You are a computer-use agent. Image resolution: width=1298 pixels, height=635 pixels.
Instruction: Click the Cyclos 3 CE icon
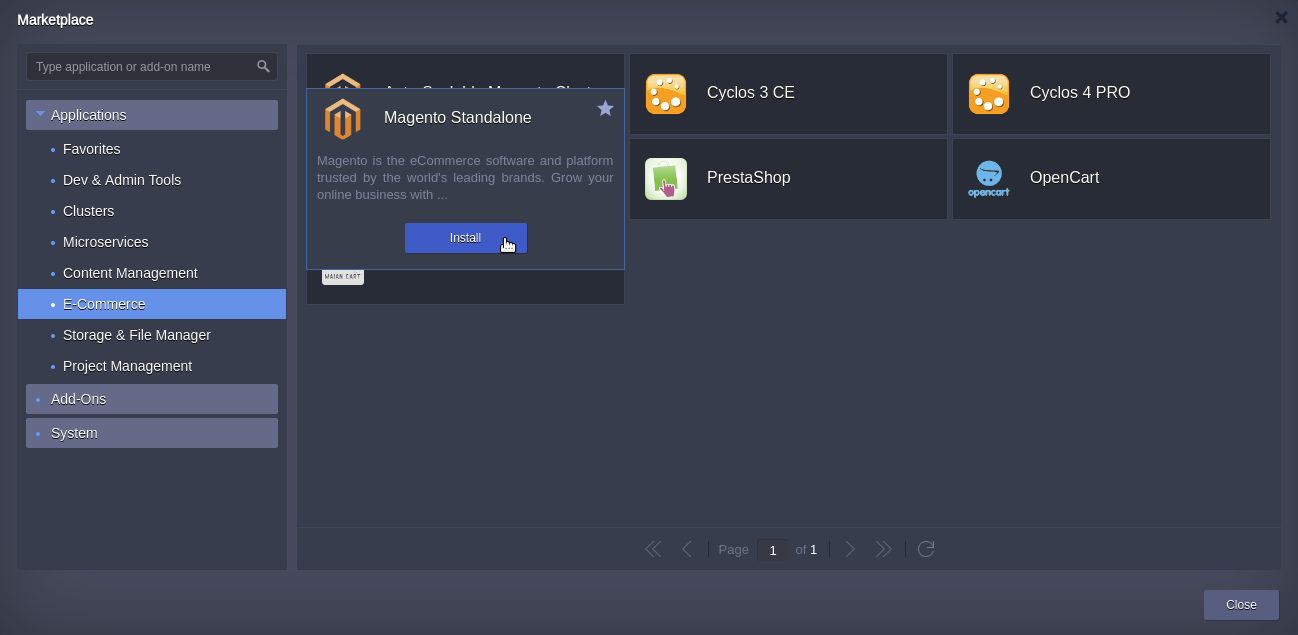pyautogui.click(x=665, y=94)
